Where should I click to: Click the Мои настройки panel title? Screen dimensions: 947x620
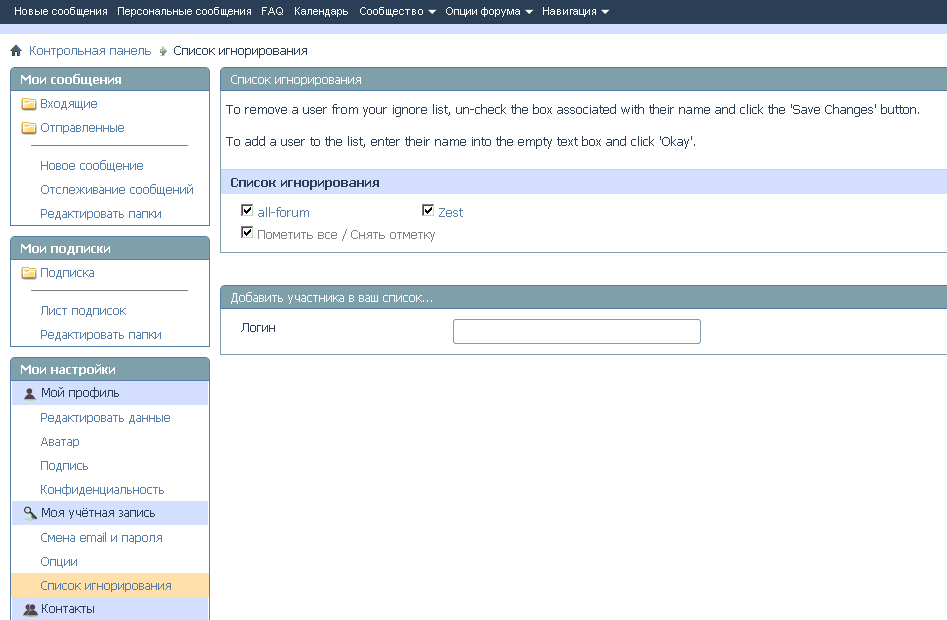[x=68, y=369]
